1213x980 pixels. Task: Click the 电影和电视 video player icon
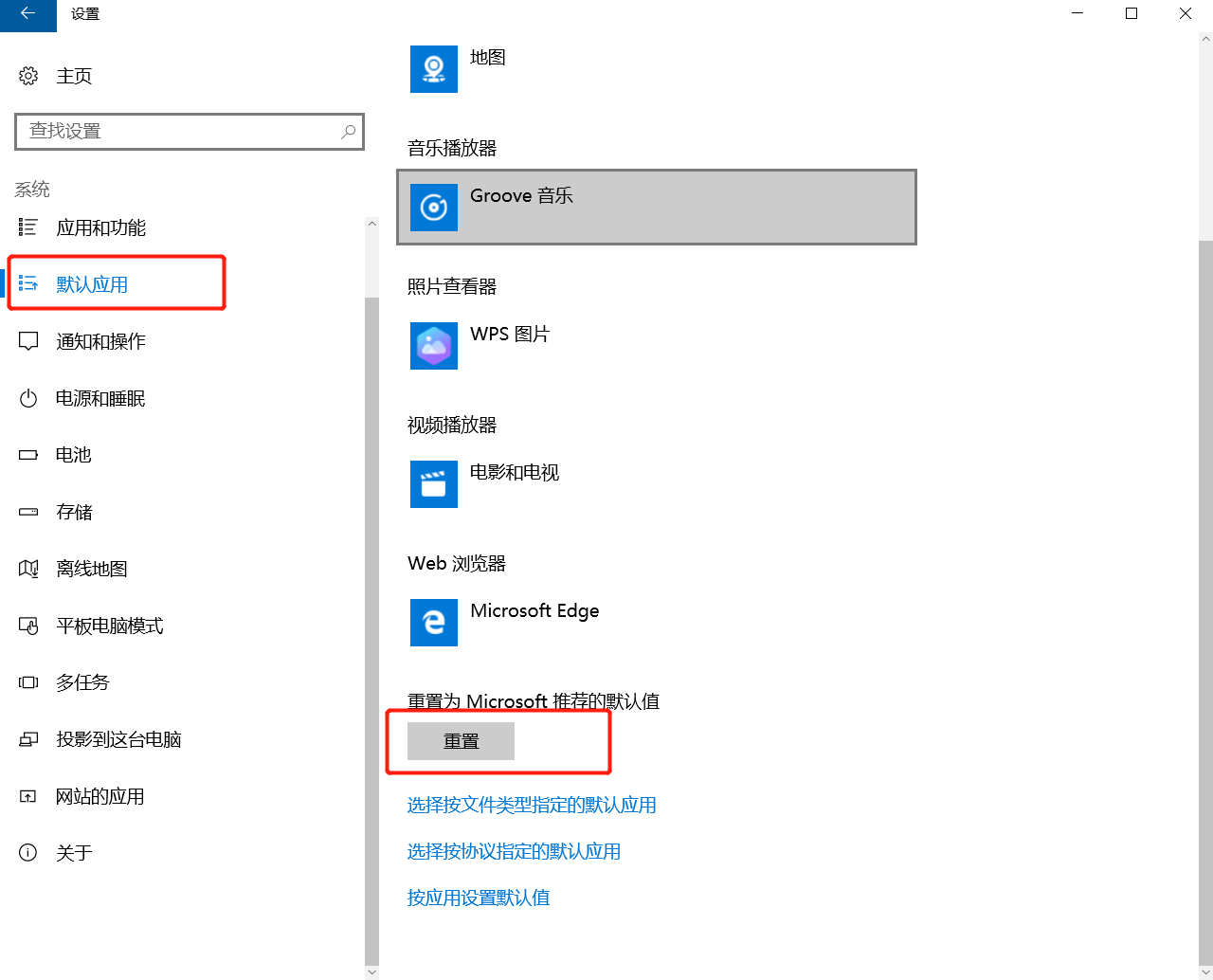tap(433, 484)
